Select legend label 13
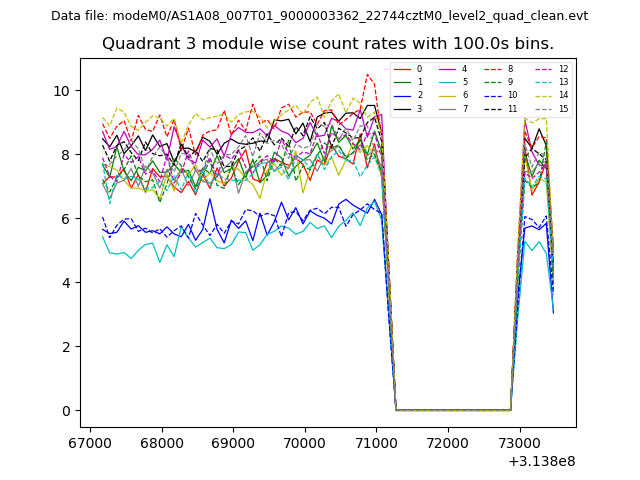640x480 pixels. 563,82
